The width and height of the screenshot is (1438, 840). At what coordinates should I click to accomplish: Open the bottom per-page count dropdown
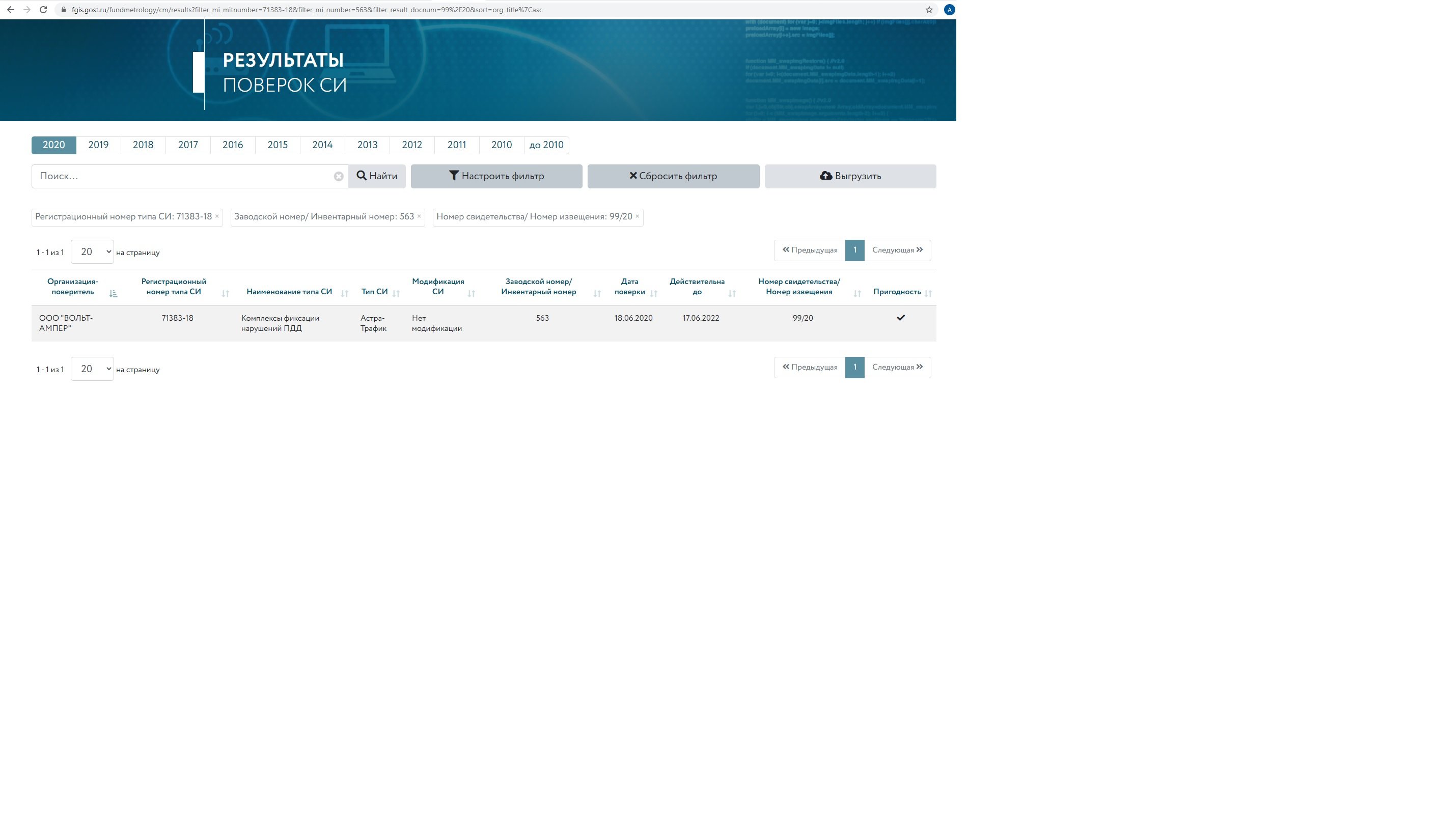tap(92, 369)
